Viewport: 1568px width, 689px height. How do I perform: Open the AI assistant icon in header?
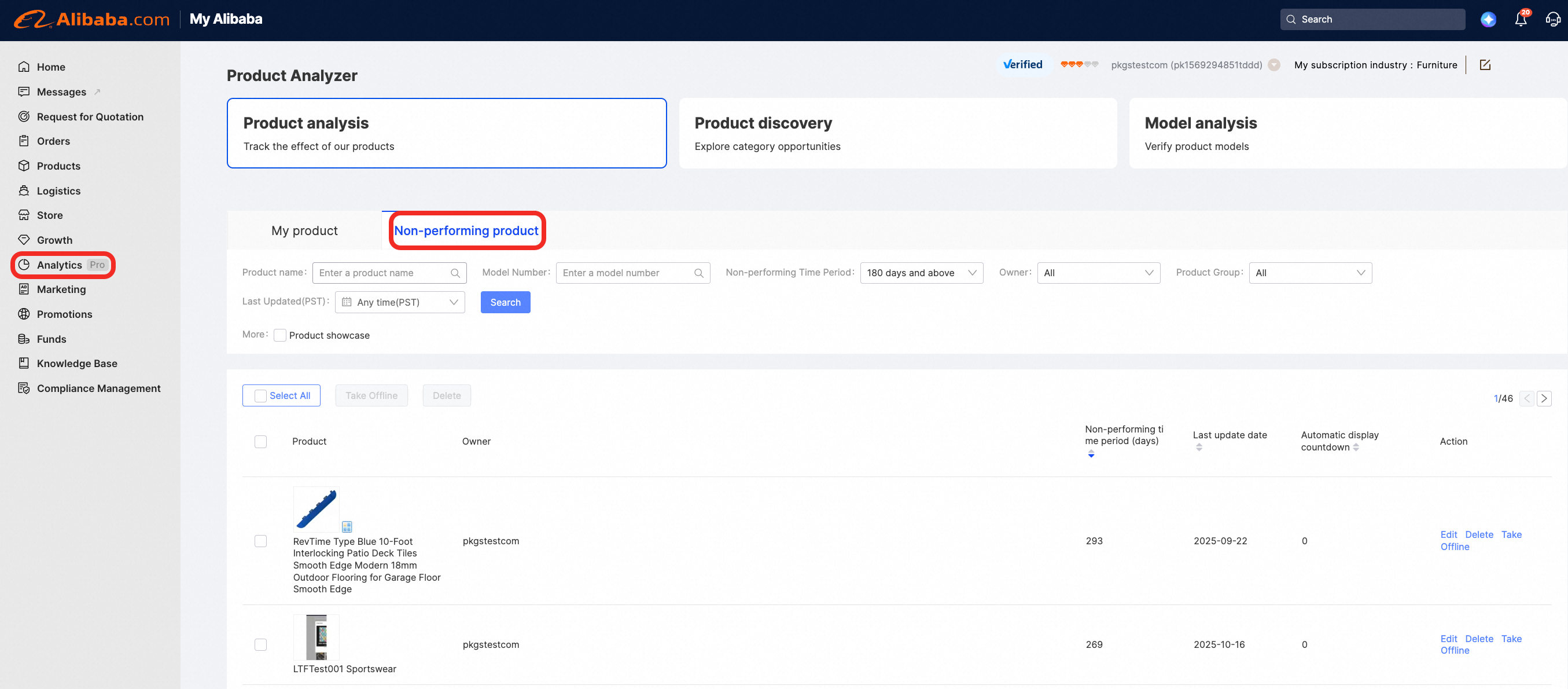click(1488, 20)
